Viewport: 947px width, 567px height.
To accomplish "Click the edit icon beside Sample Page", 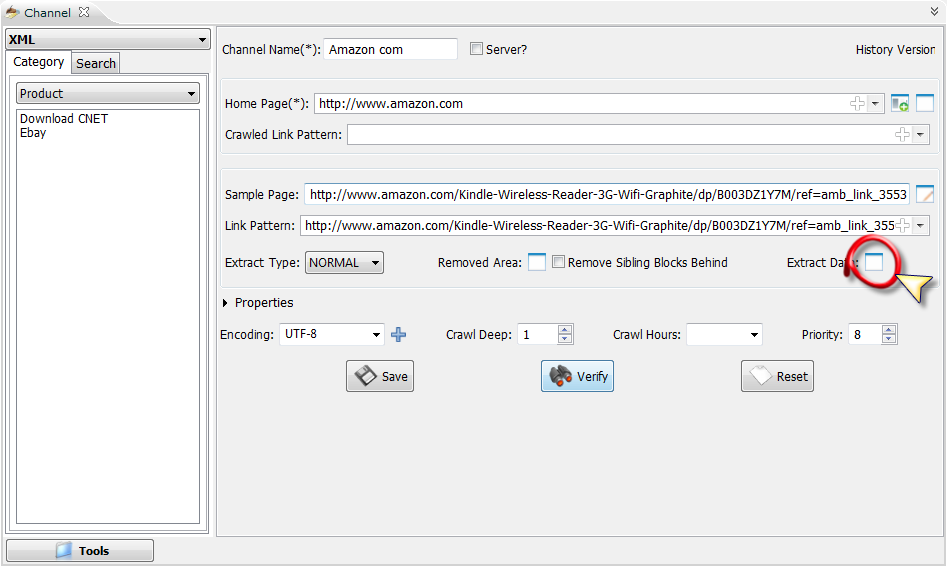I will click(925, 195).
